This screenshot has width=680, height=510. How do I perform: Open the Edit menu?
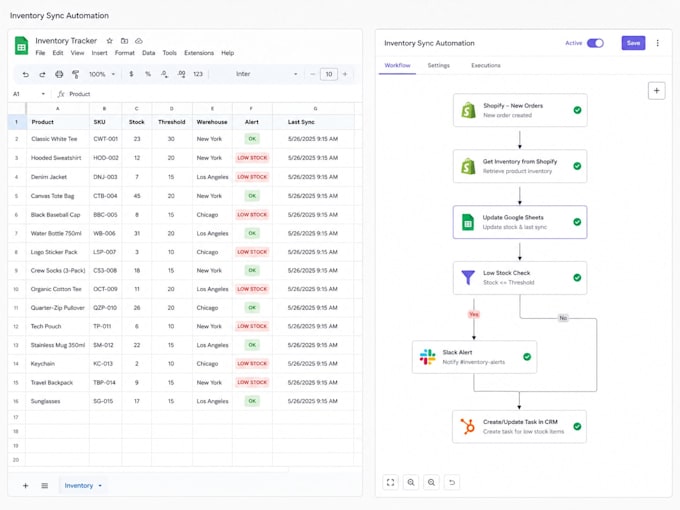(x=58, y=53)
